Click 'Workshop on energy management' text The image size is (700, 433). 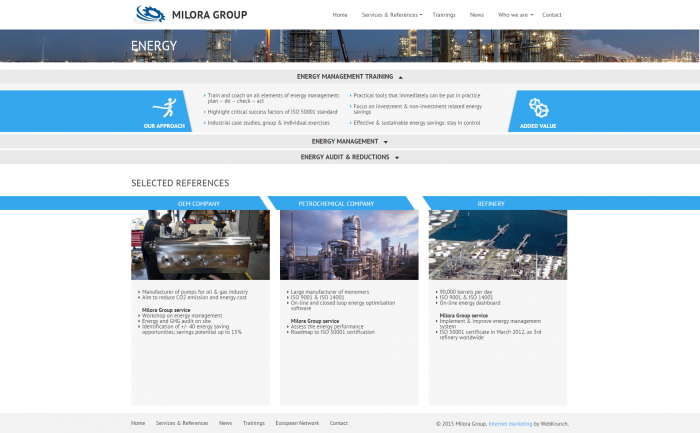pos(182,316)
